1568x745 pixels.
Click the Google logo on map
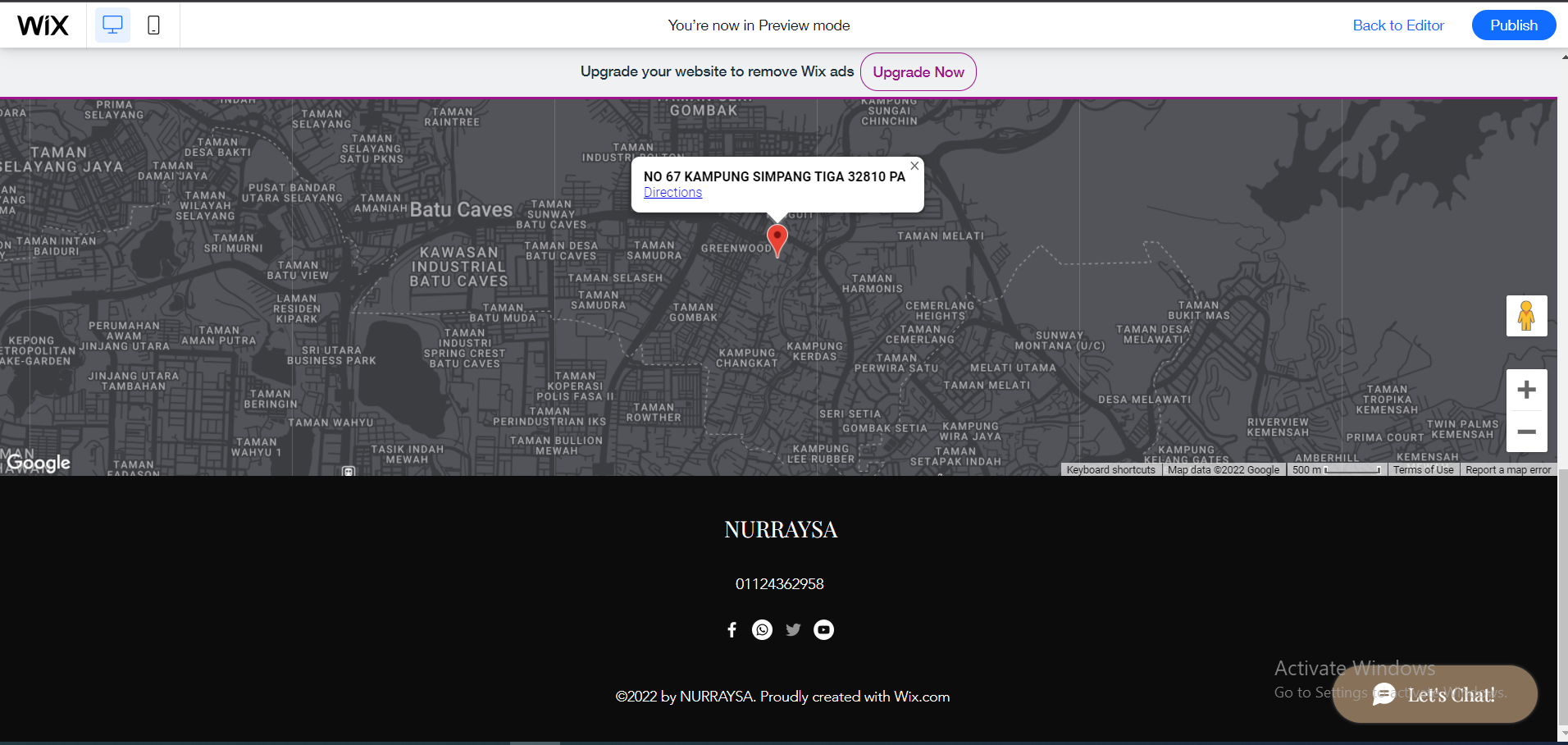pyautogui.click(x=39, y=463)
